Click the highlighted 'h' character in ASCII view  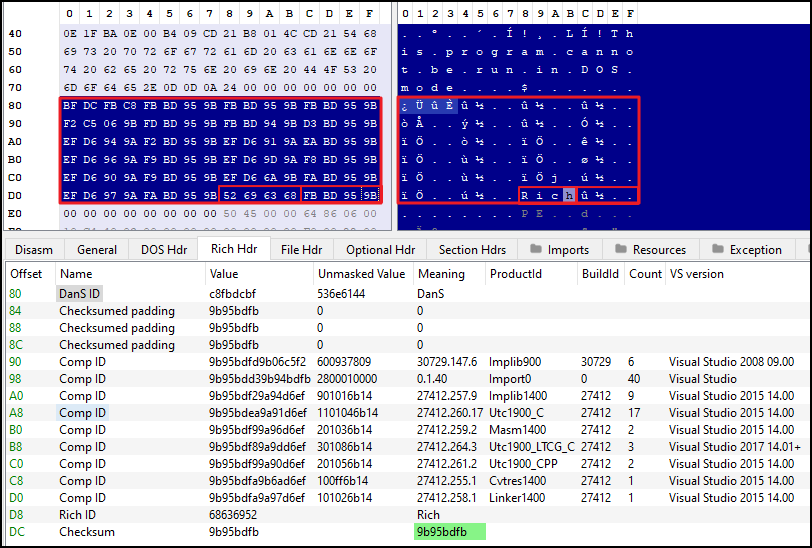pos(568,195)
